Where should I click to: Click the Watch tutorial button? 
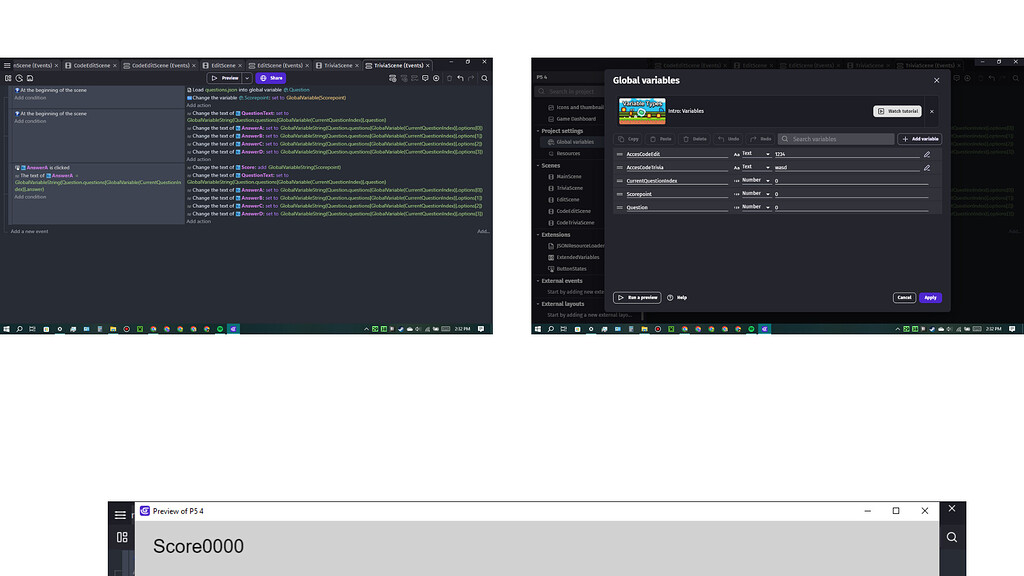click(x=896, y=111)
